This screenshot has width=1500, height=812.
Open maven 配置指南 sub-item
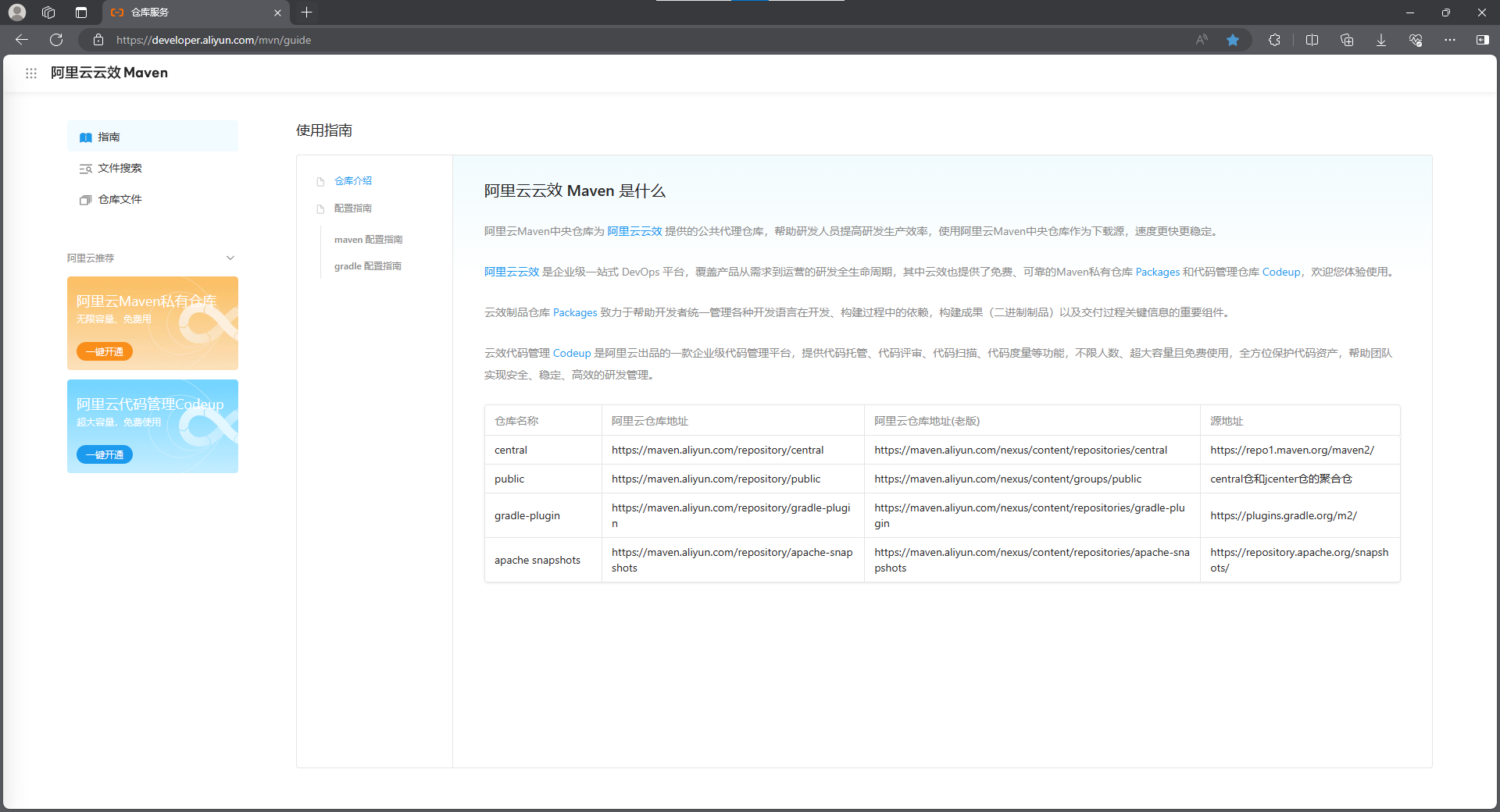(x=369, y=239)
